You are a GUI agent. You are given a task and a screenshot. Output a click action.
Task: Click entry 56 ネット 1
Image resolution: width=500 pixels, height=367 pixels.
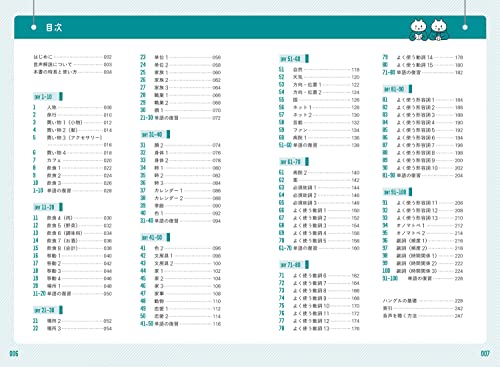319,107
